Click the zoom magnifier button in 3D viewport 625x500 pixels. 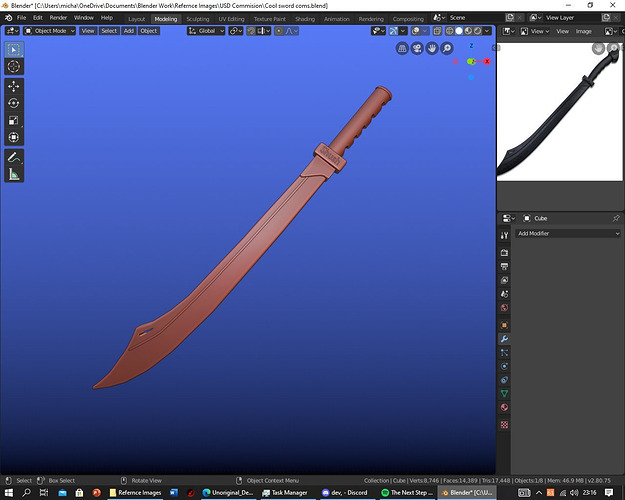pyautogui.click(x=447, y=49)
